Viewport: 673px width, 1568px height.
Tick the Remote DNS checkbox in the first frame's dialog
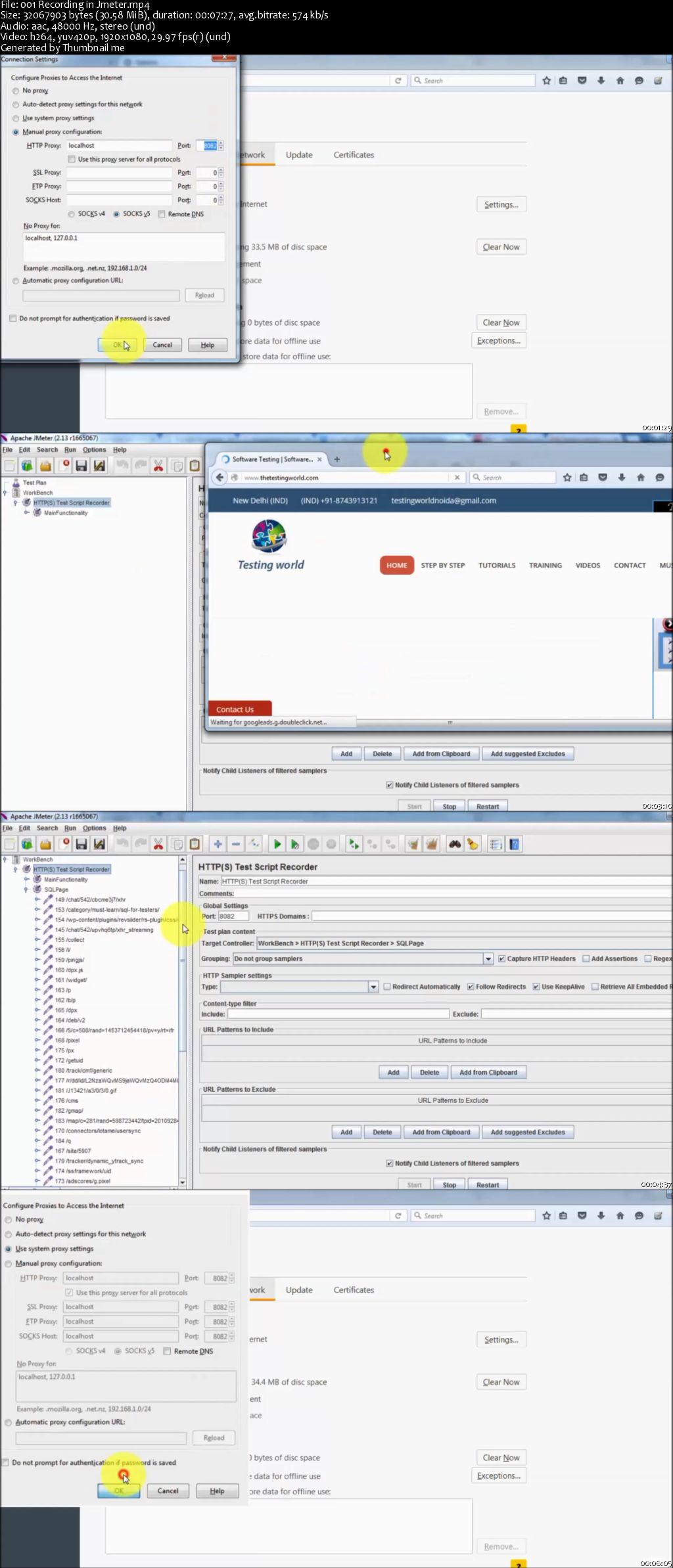click(162, 214)
